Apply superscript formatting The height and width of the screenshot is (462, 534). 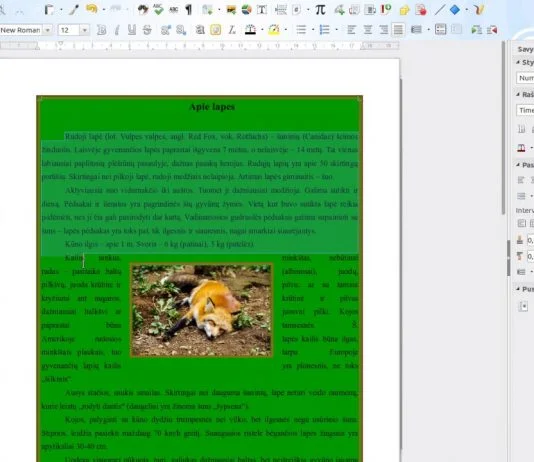coord(166,30)
